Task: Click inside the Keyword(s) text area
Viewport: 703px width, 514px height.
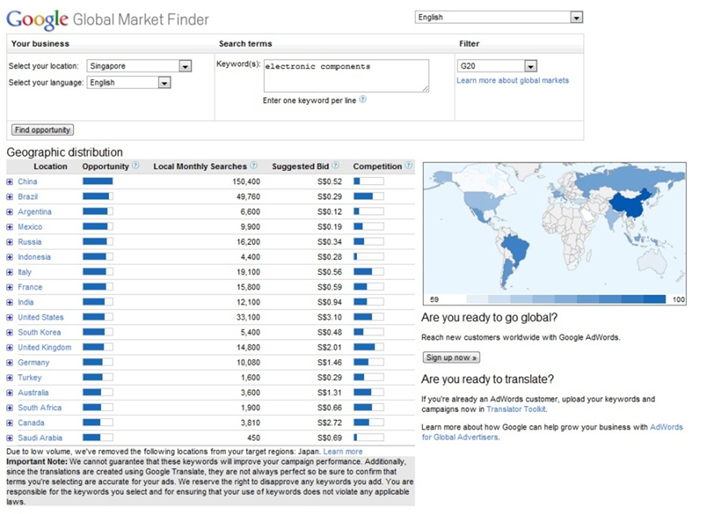Action: pos(345,75)
